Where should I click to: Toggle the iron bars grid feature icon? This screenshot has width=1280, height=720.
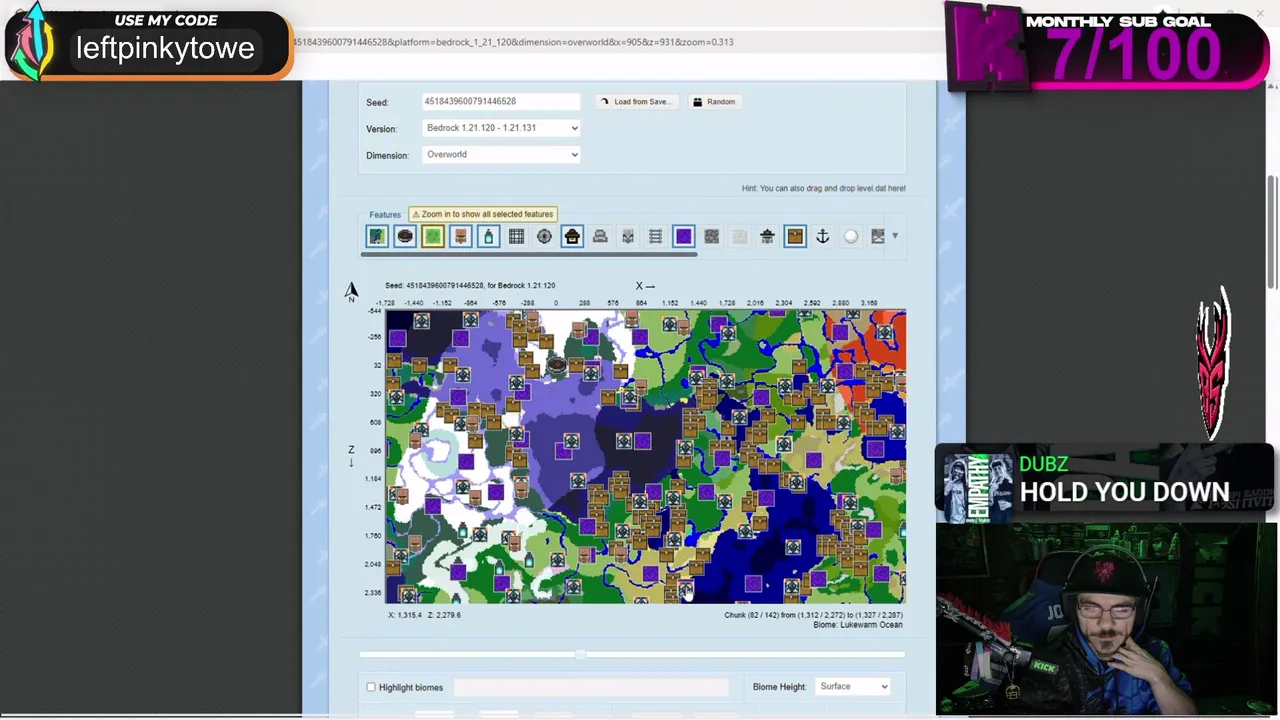pos(516,236)
